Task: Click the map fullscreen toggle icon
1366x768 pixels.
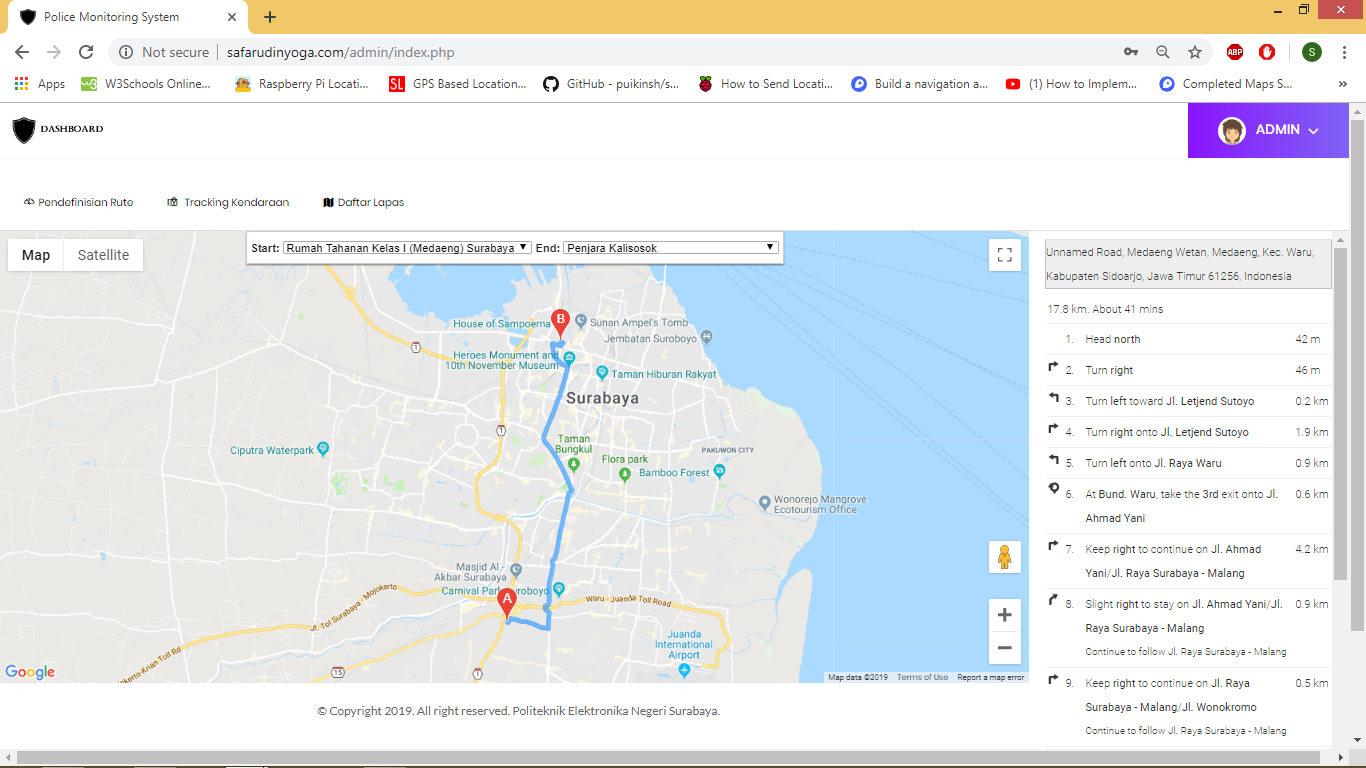Action: 1004,255
